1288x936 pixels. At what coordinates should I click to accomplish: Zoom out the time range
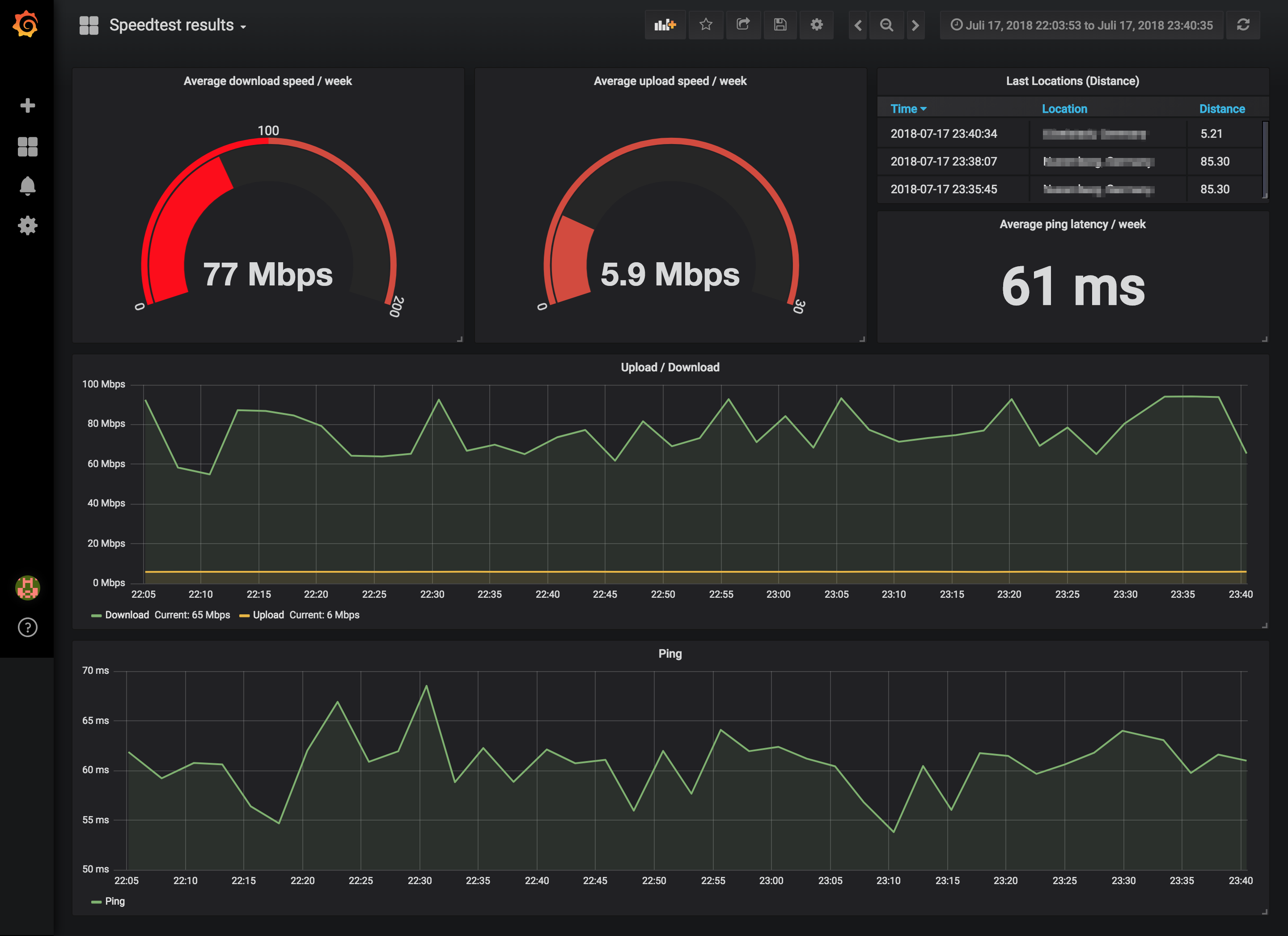pyautogui.click(x=886, y=25)
